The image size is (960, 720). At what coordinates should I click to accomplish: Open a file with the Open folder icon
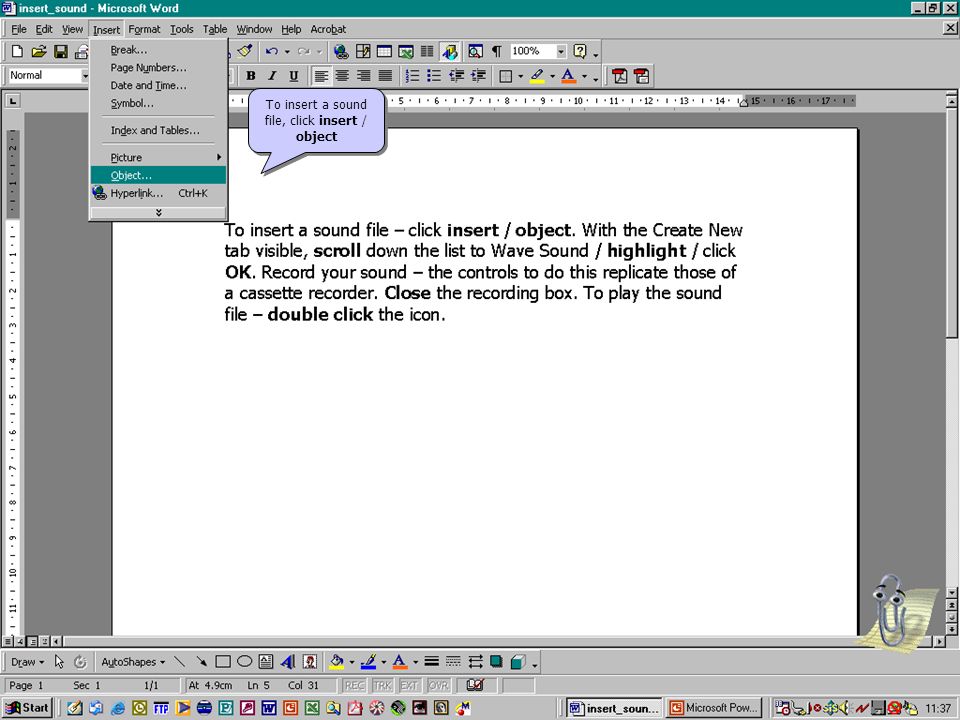(x=39, y=51)
